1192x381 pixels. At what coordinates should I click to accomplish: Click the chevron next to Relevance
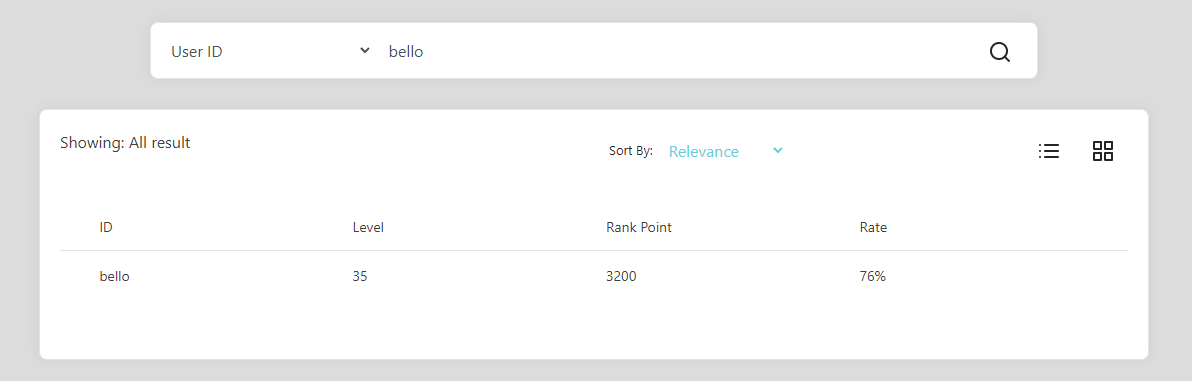pyautogui.click(x=778, y=151)
